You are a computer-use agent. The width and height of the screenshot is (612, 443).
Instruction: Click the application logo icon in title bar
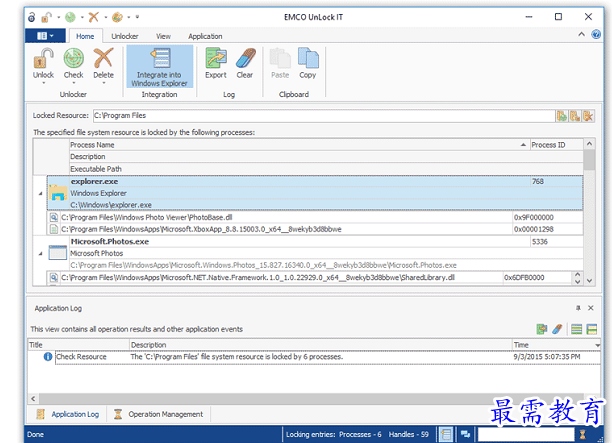pos(32,17)
